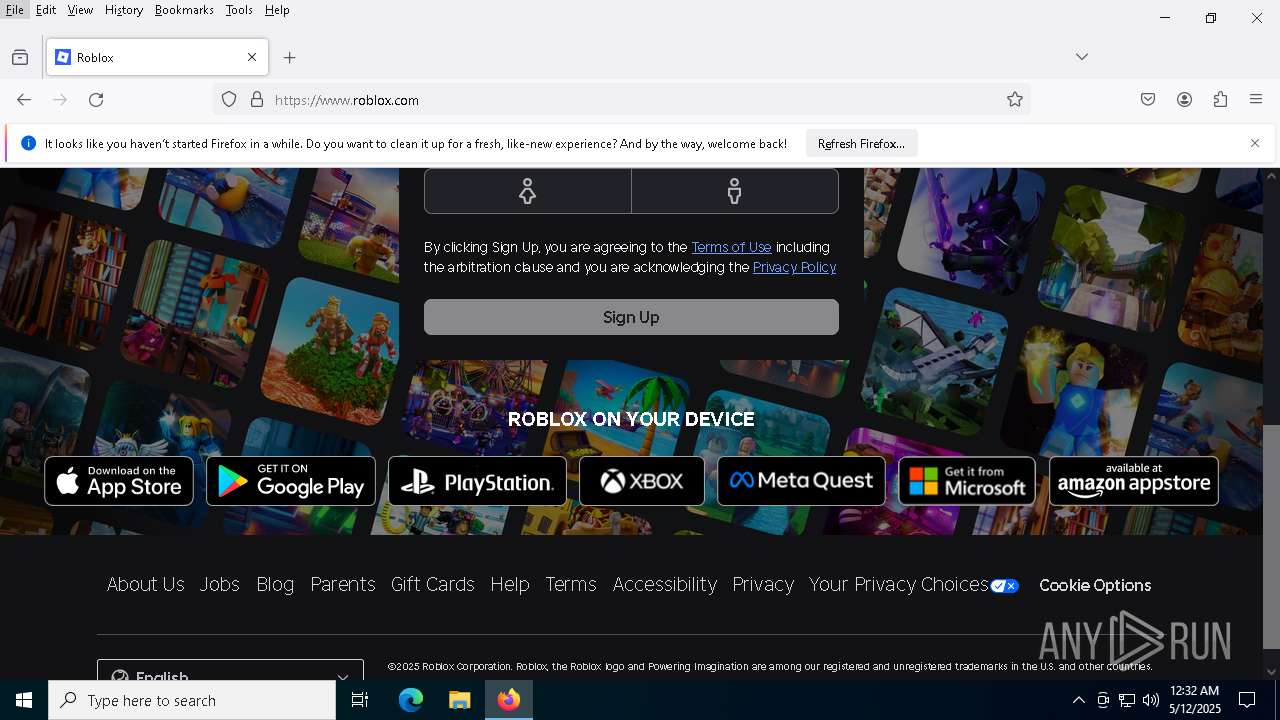Open the File menu
Image resolution: width=1280 pixels, height=720 pixels.
click(x=15, y=10)
